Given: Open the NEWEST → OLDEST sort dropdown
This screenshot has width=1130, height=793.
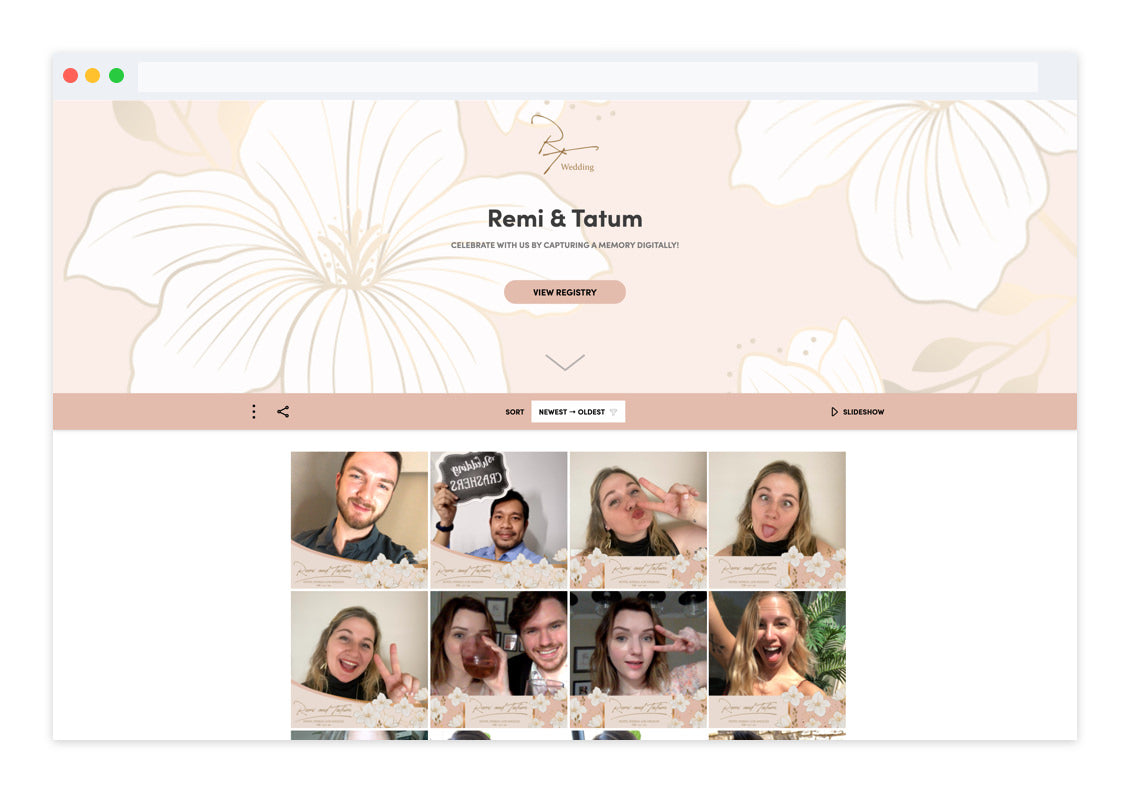Looking at the screenshot, I should [578, 411].
